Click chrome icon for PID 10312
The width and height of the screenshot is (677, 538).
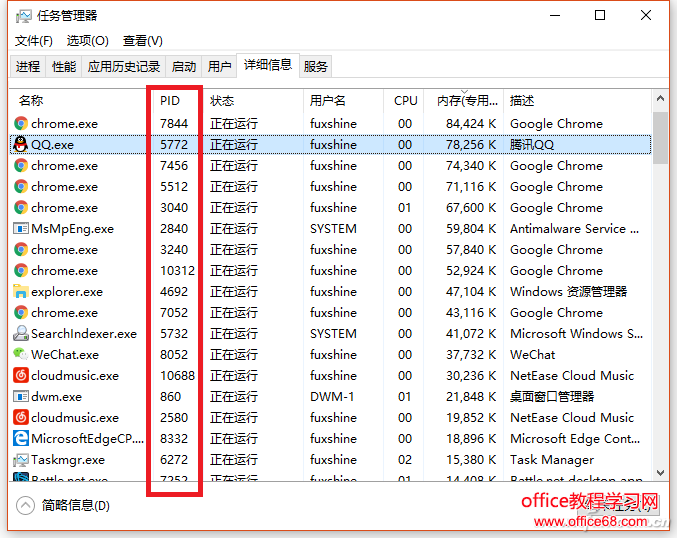[20, 270]
